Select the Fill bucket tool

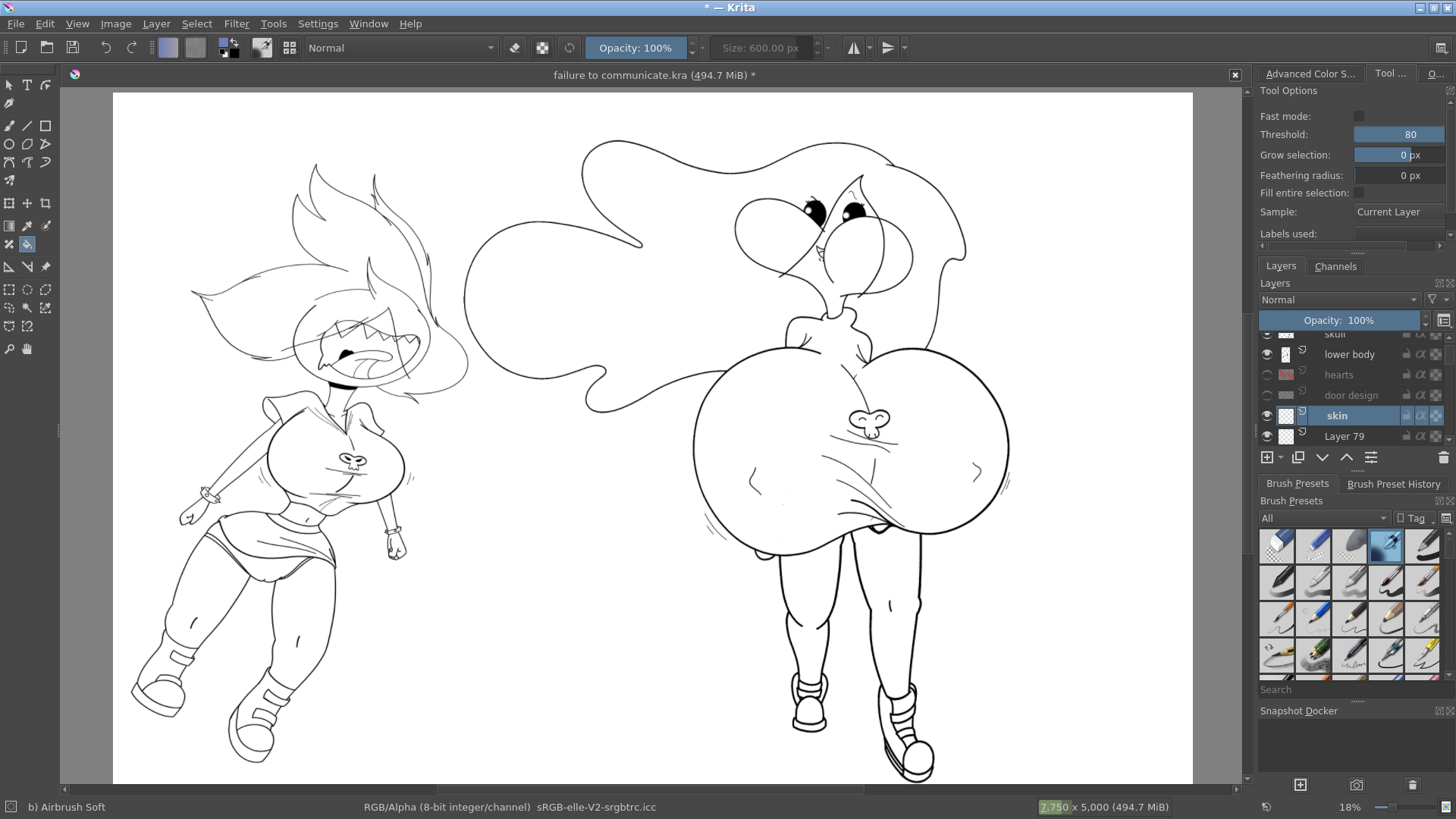tap(27, 244)
